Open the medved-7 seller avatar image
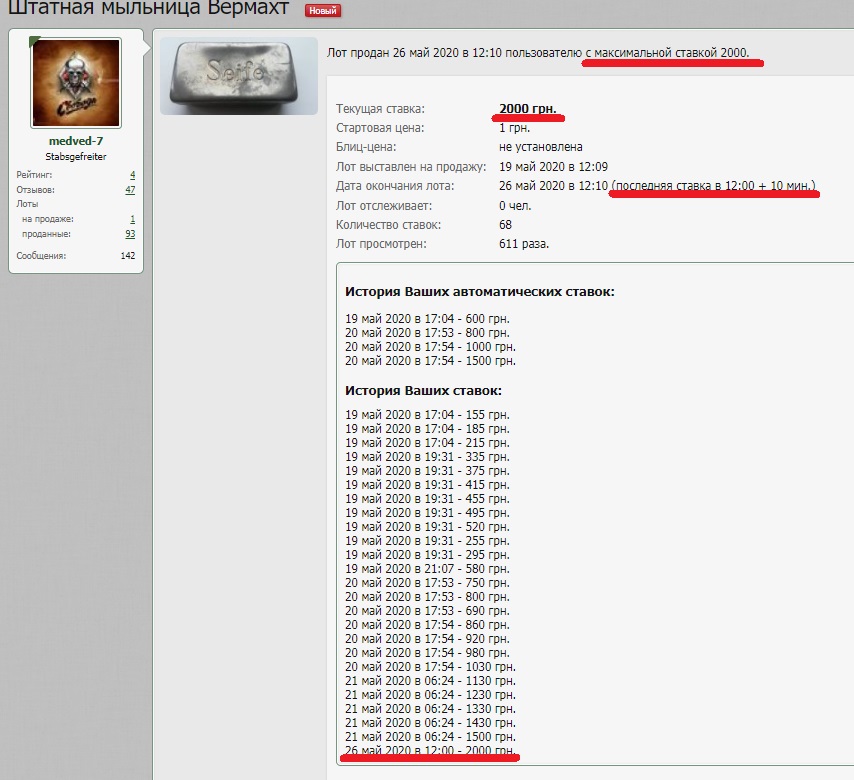Screen dimensions: 854x780 [x=76, y=83]
